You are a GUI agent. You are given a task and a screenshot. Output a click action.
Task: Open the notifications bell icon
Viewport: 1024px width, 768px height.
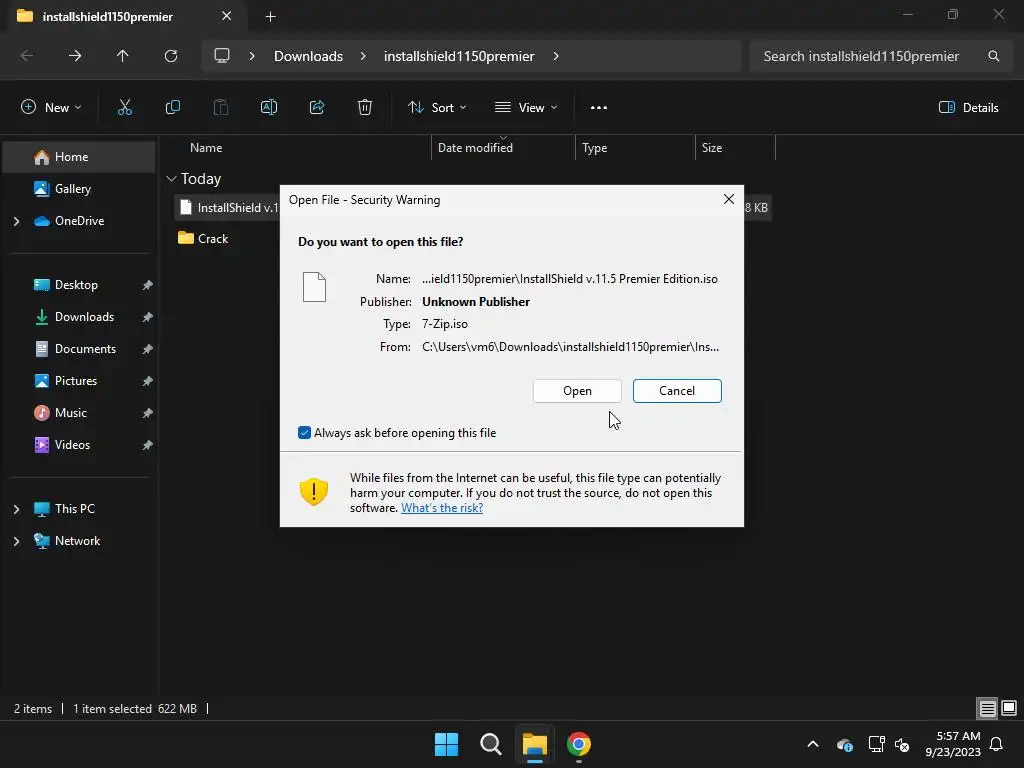tap(997, 744)
